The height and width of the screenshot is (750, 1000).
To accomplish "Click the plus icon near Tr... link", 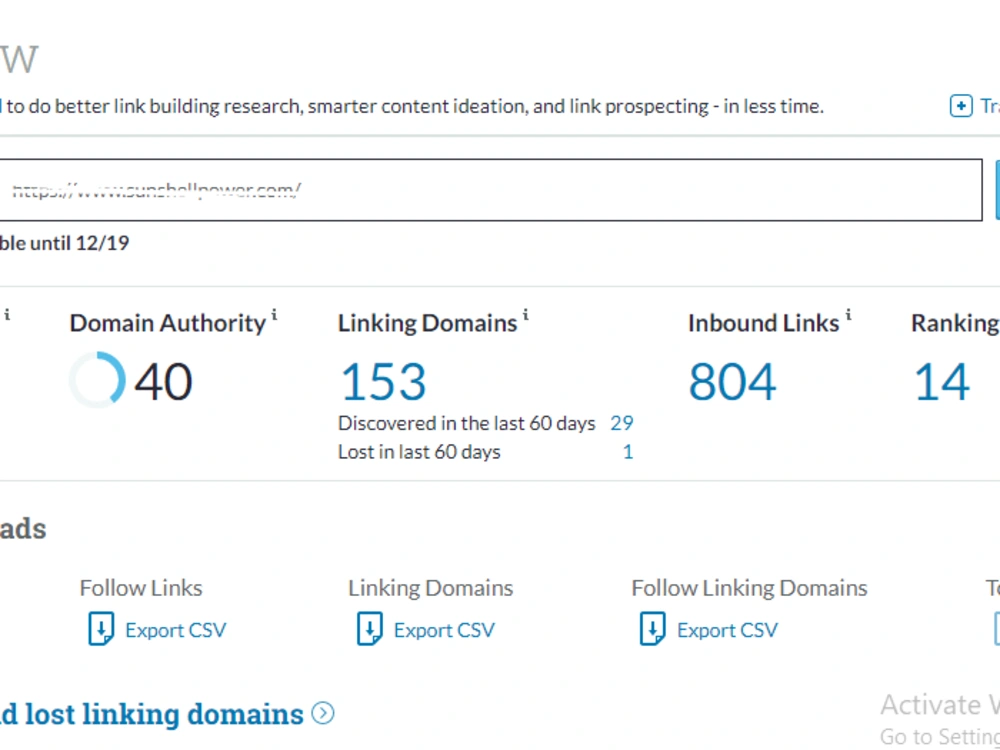I will point(961,106).
